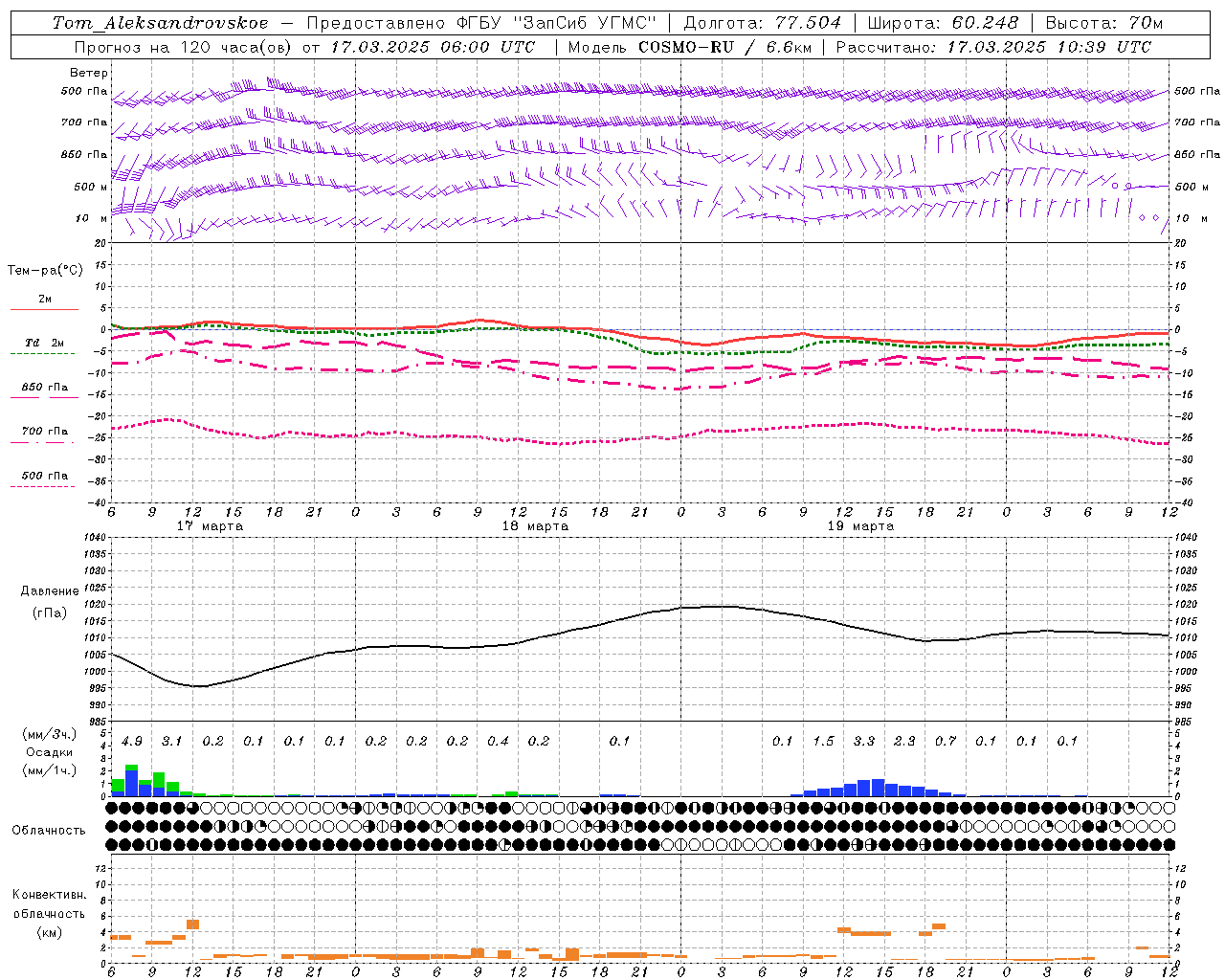Click the 'Предоставлено ФГБУ "ЗапСиб УГМС"' text
This screenshot has width=1225, height=980.
tap(481, 23)
